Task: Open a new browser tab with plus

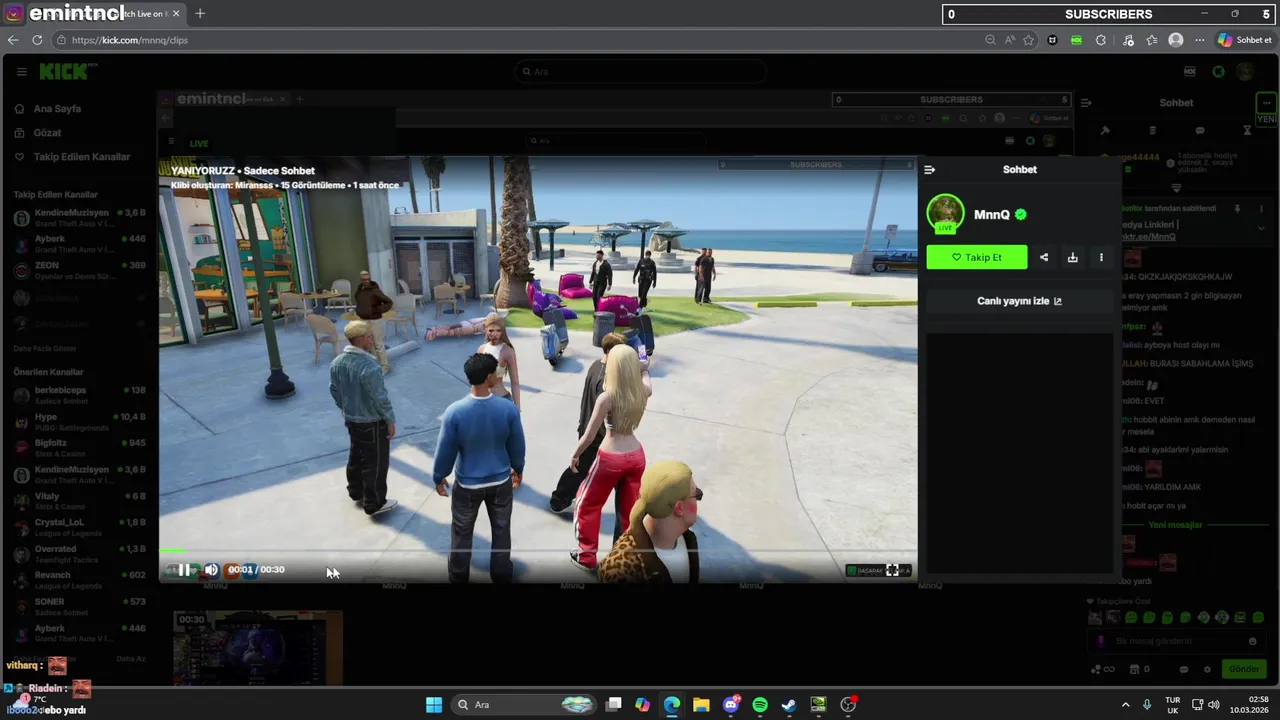Action: (x=200, y=14)
